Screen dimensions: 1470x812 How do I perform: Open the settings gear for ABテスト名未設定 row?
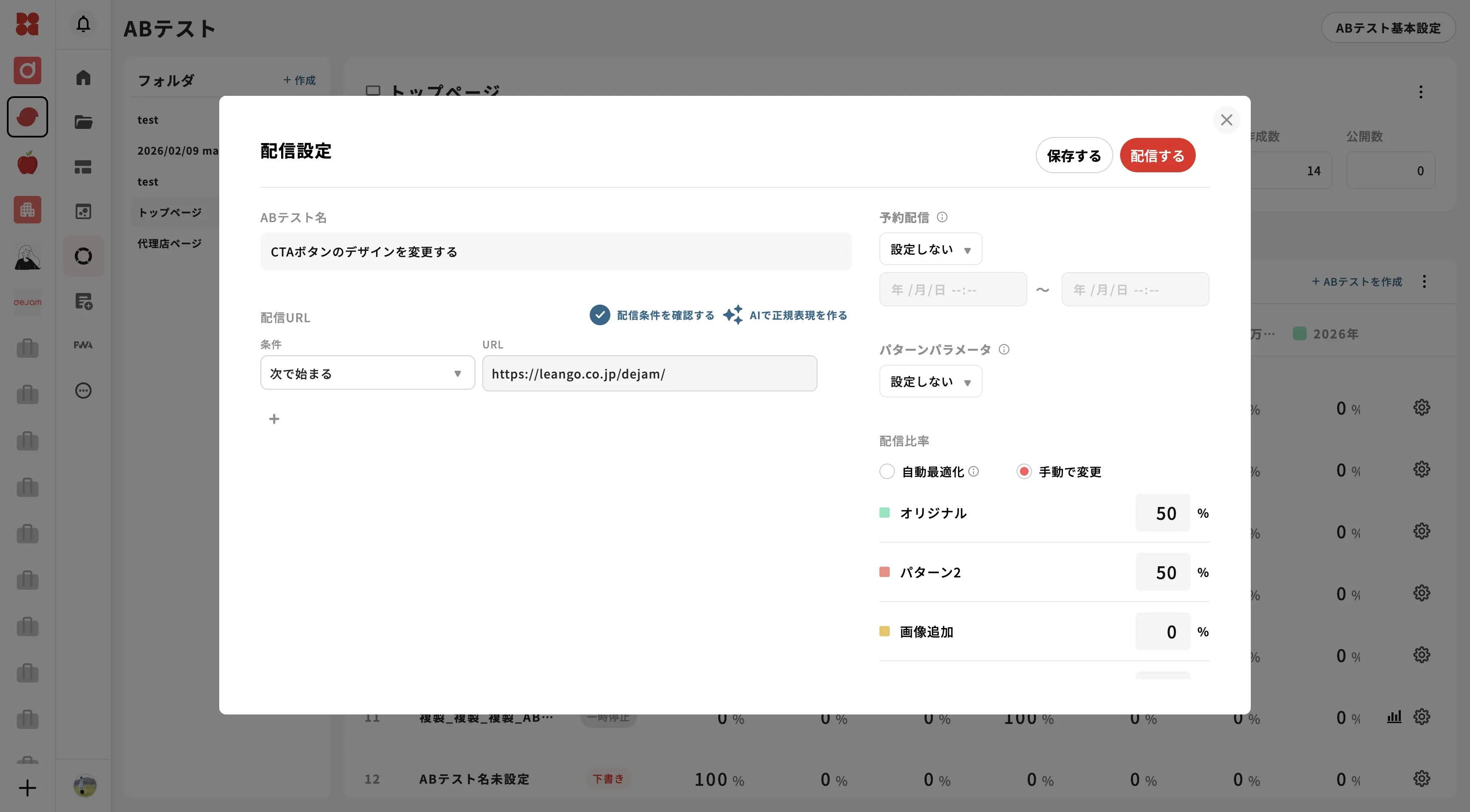click(x=1421, y=778)
